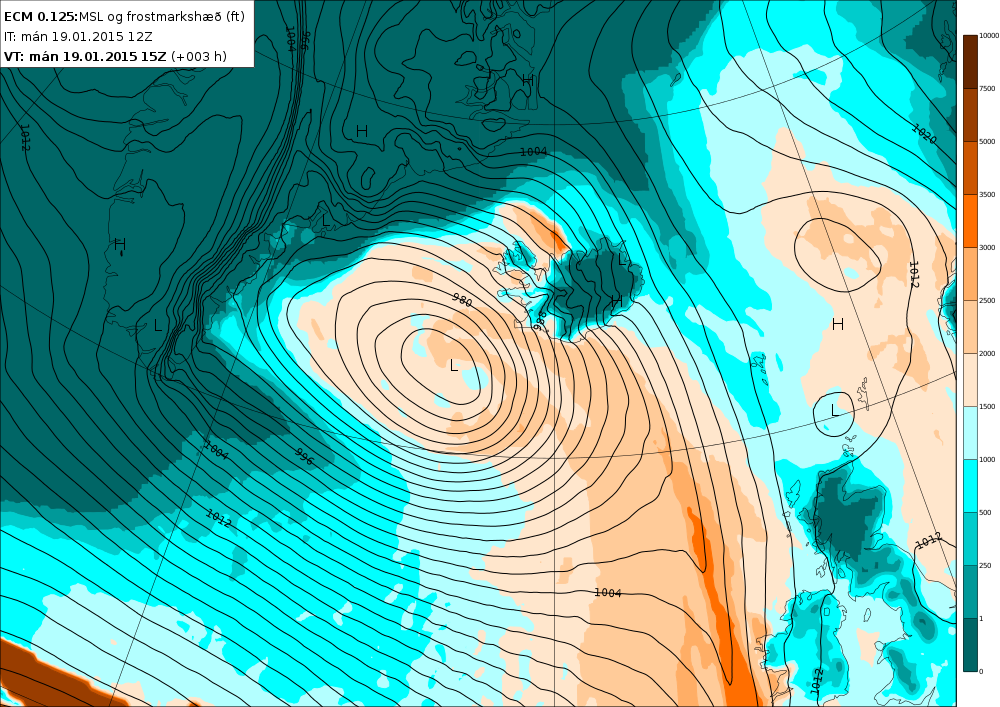1000x707 pixels.
Task: Click the H marker in the Norwegian Sea
Action: (838, 324)
